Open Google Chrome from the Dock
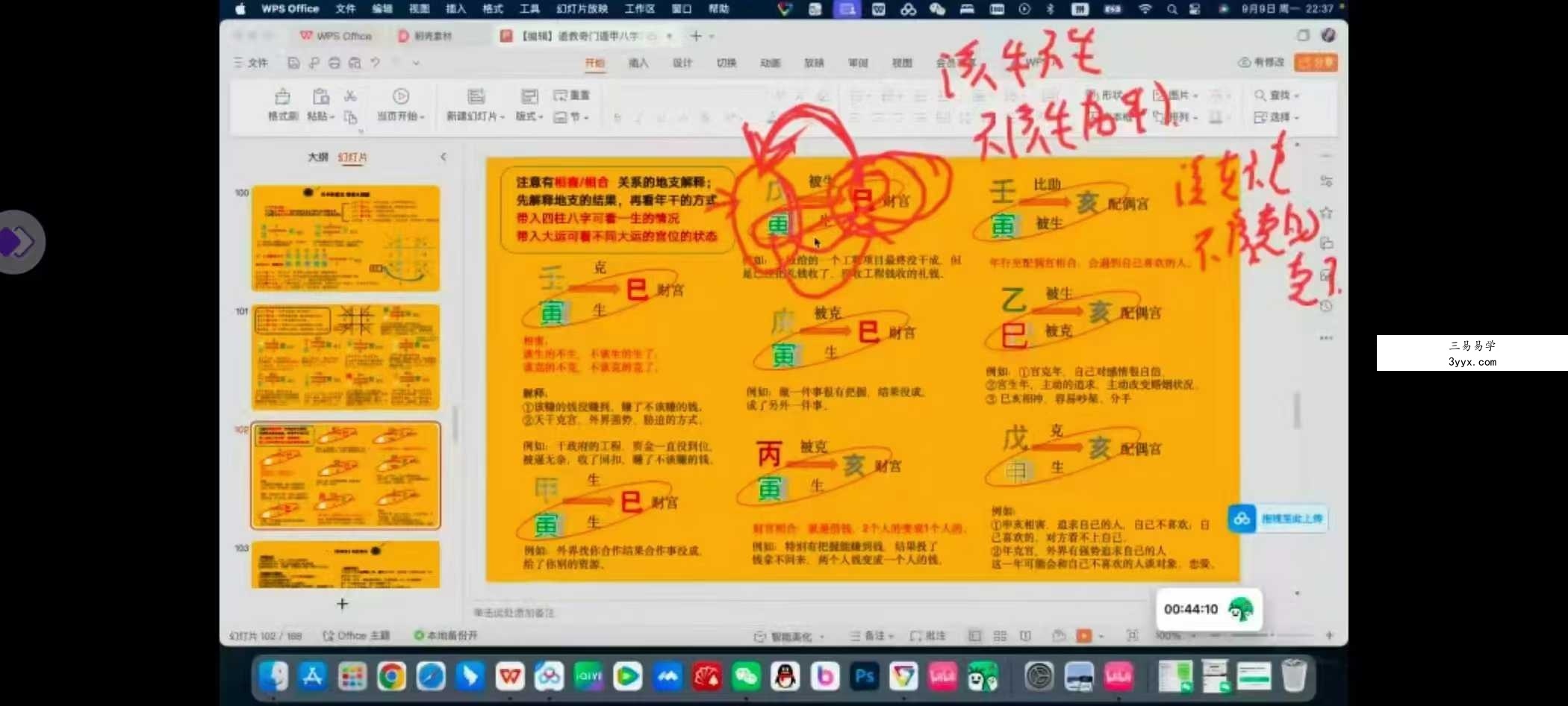The width and height of the screenshot is (1568, 706). pyautogui.click(x=391, y=677)
